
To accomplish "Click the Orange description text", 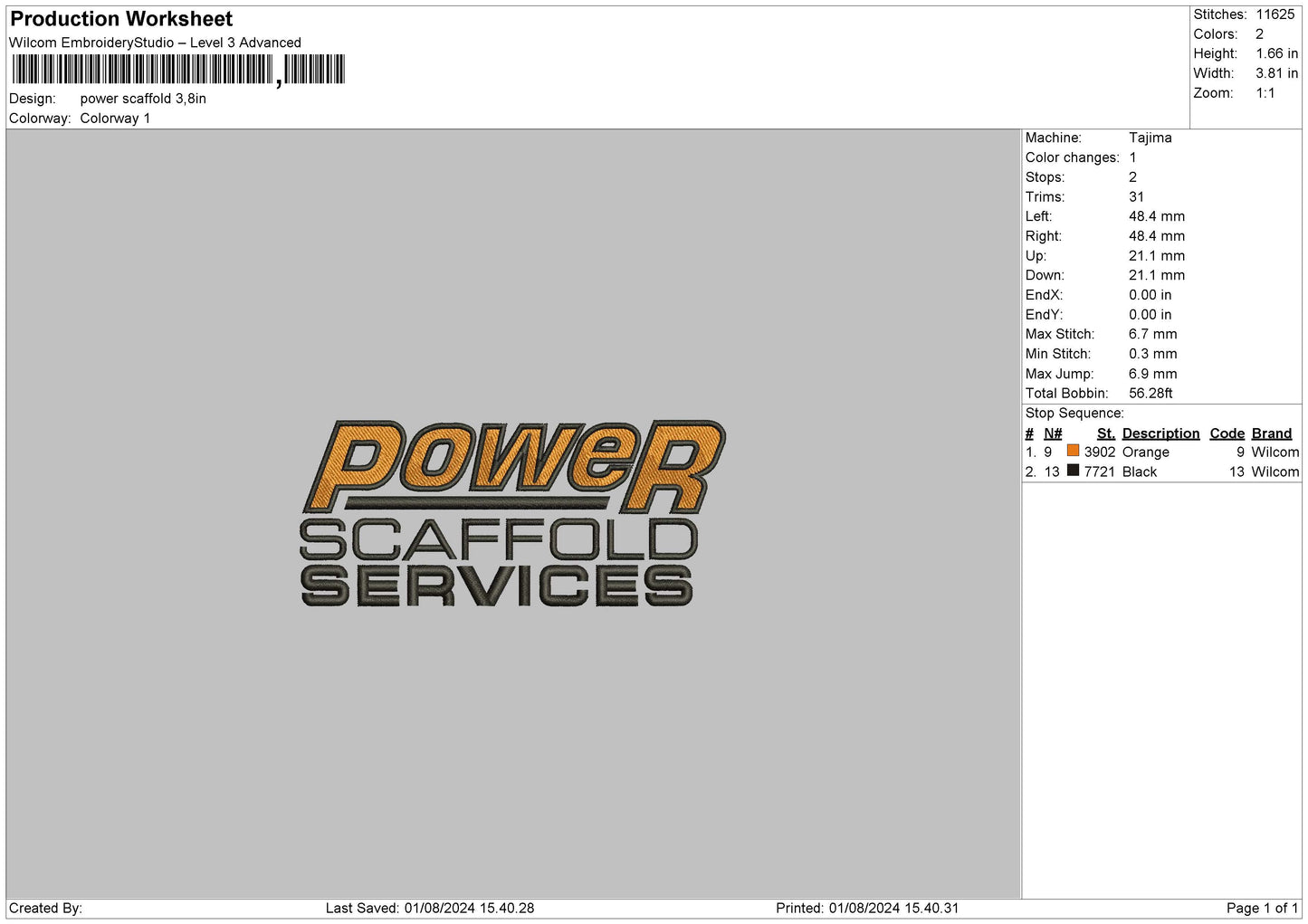I will pyautogui.click(x=1145, y=452).
